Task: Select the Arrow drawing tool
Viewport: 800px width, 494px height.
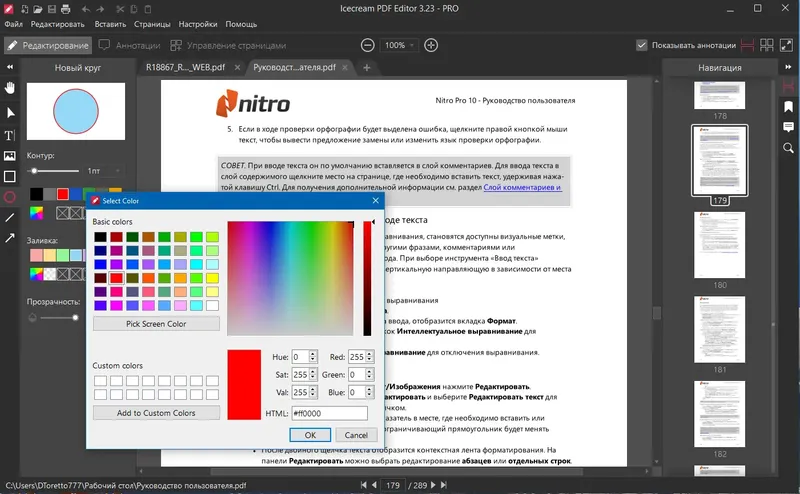Action: tap(10, 238)
